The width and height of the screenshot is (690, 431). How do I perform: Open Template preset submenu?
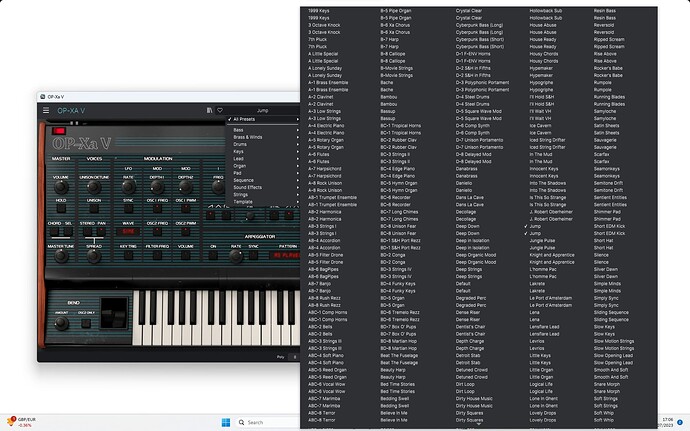coord(263,202)
